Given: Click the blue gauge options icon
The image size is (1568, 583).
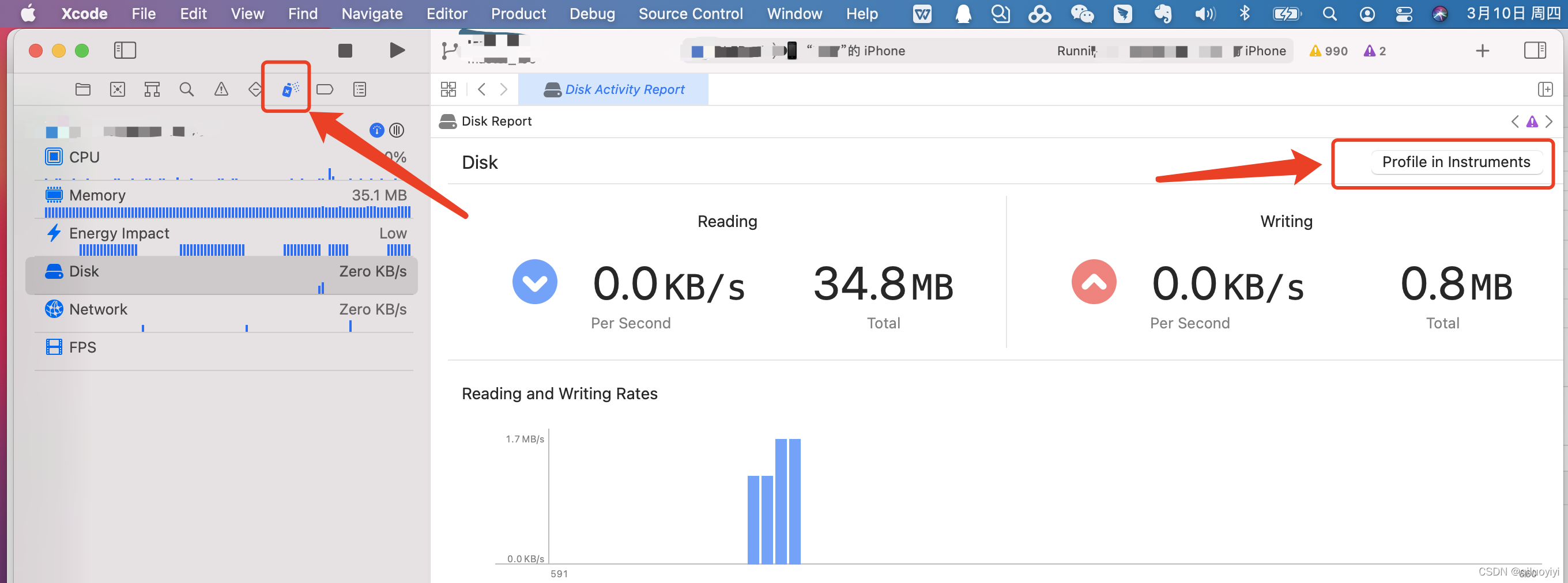Looking at the screenshot, I should 377,130.
